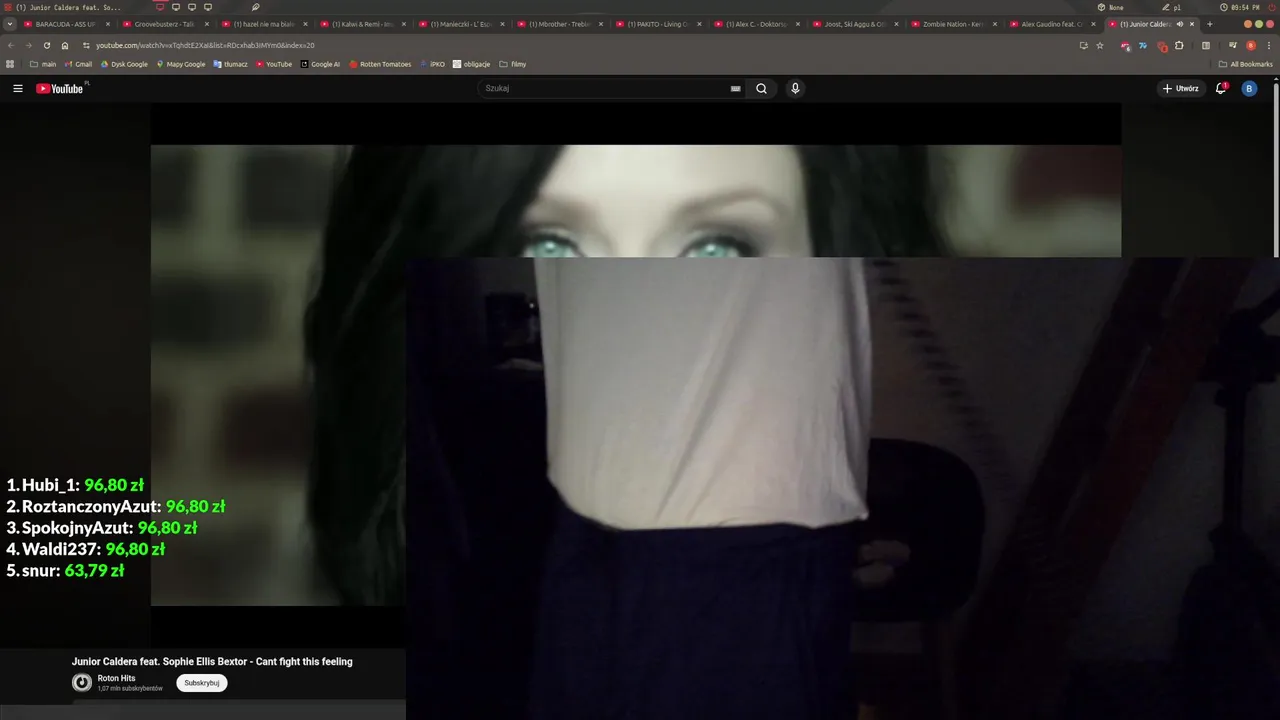Open the browser side panel icon
Image resolution: width=1280 pixels, height=720 pixels.
1206,45
